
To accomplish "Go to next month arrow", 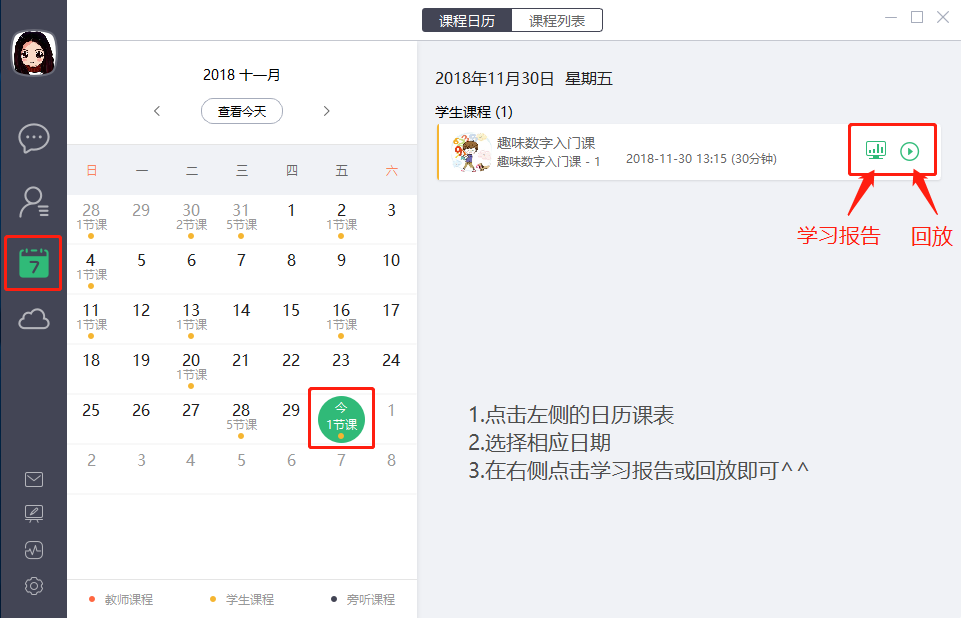I will pyautogui.click(x=326, y=111).
